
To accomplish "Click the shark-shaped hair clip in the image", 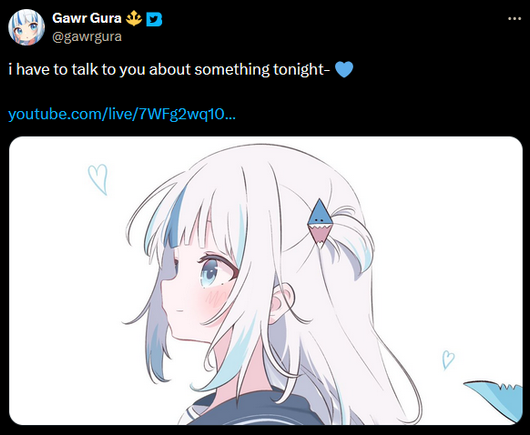I will point(320,223).
